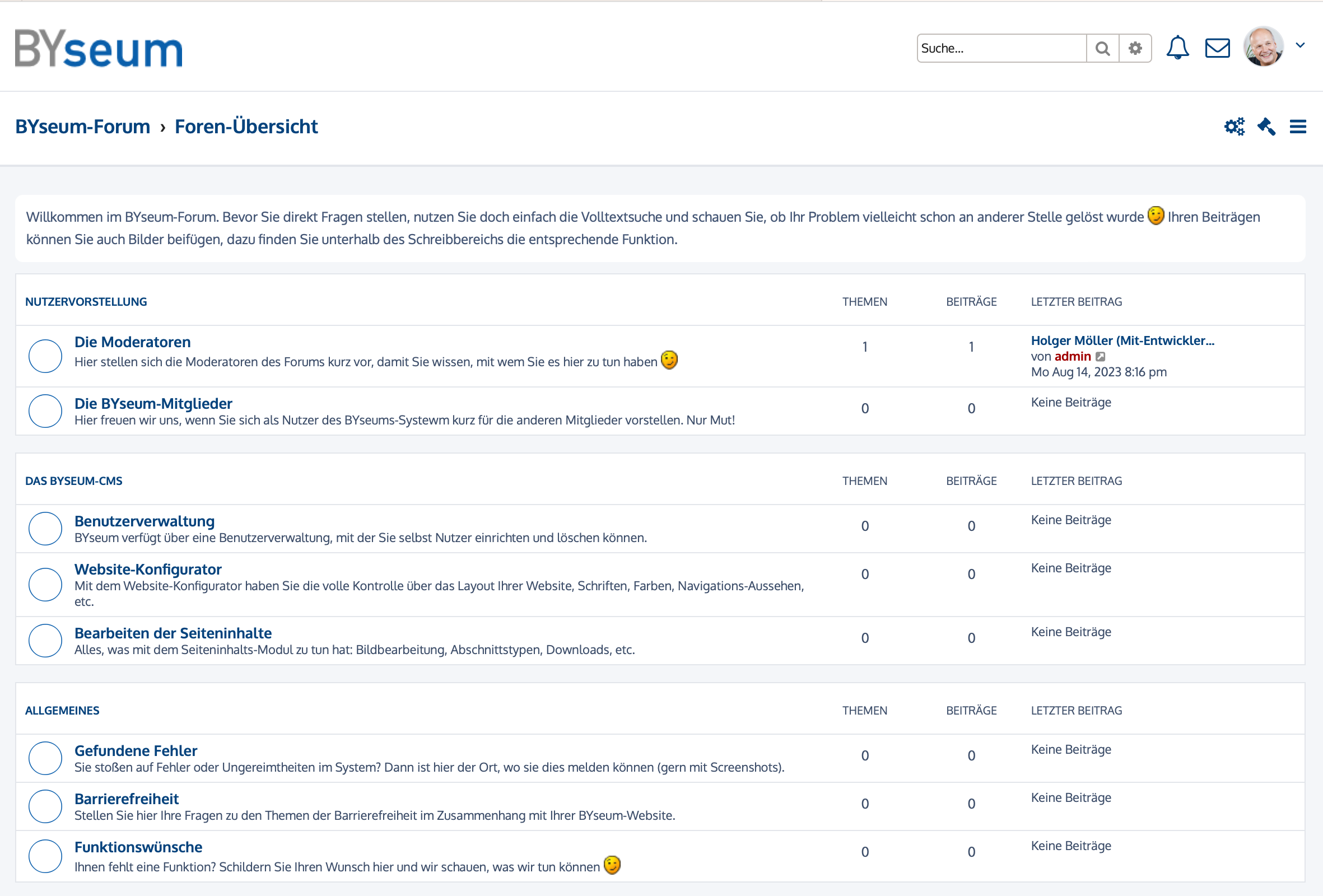This screenshot has width=1323, height=896.
Task: Open the admin user profile link
Action: [x=1072, y=356]
